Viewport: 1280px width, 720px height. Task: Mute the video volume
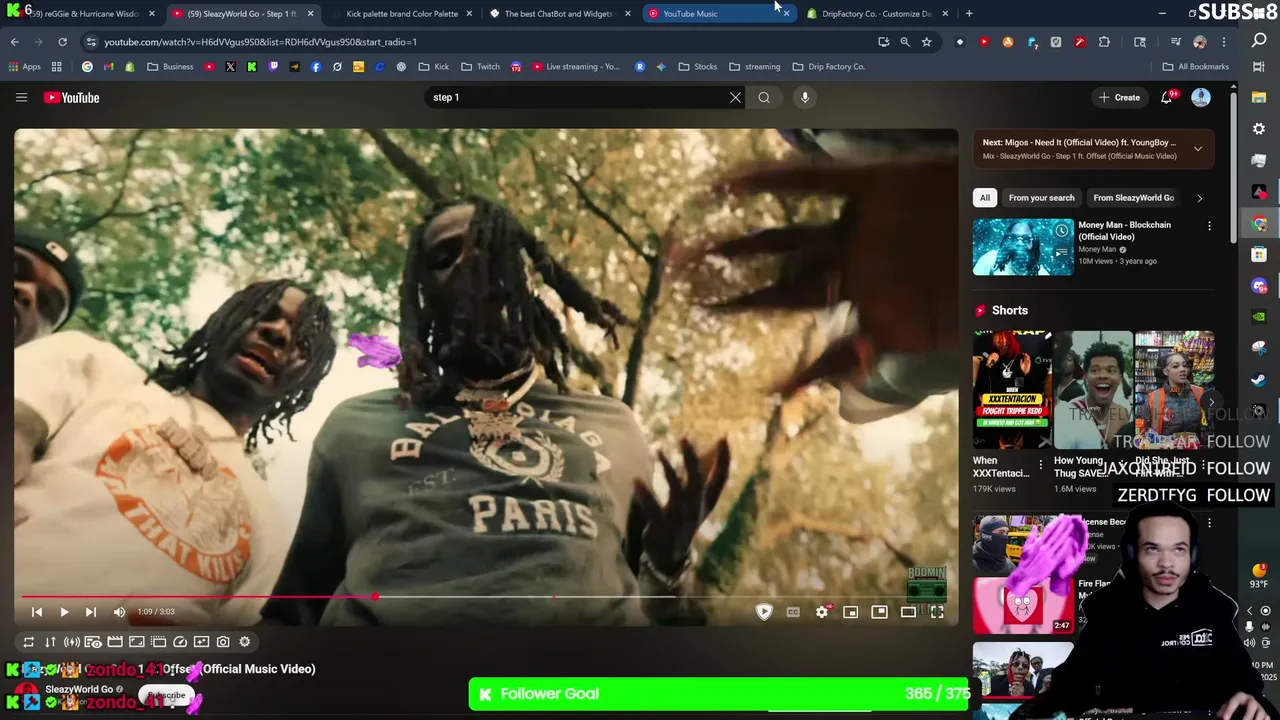click(119, 612)
